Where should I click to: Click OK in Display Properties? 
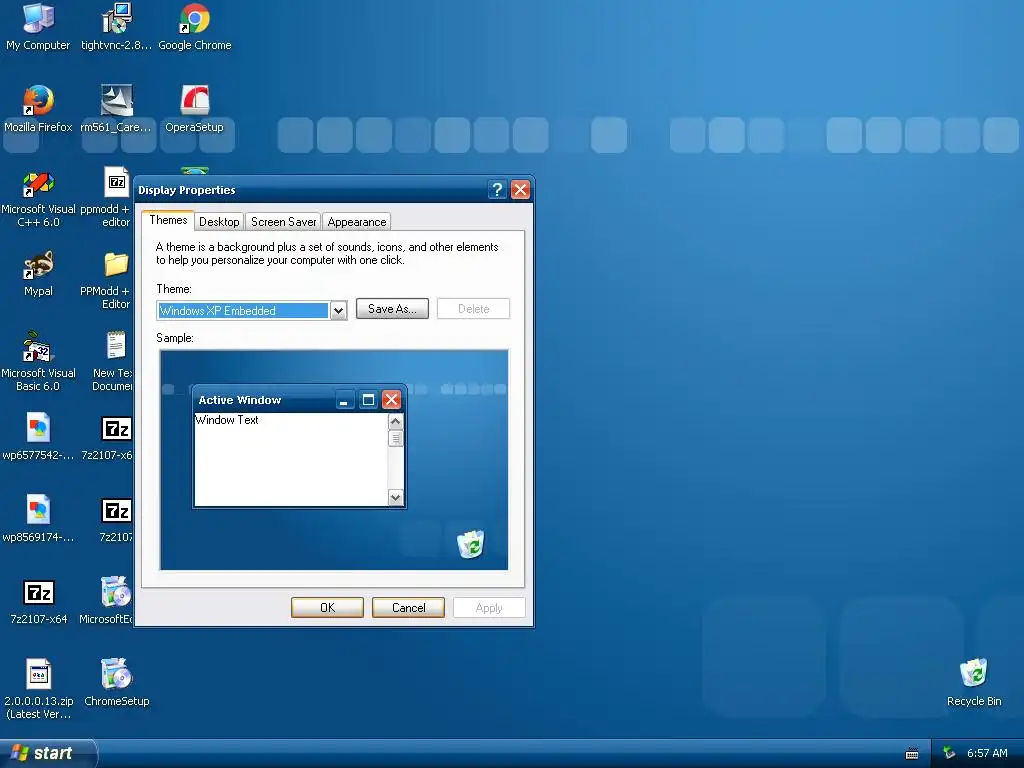click(327, 607)
